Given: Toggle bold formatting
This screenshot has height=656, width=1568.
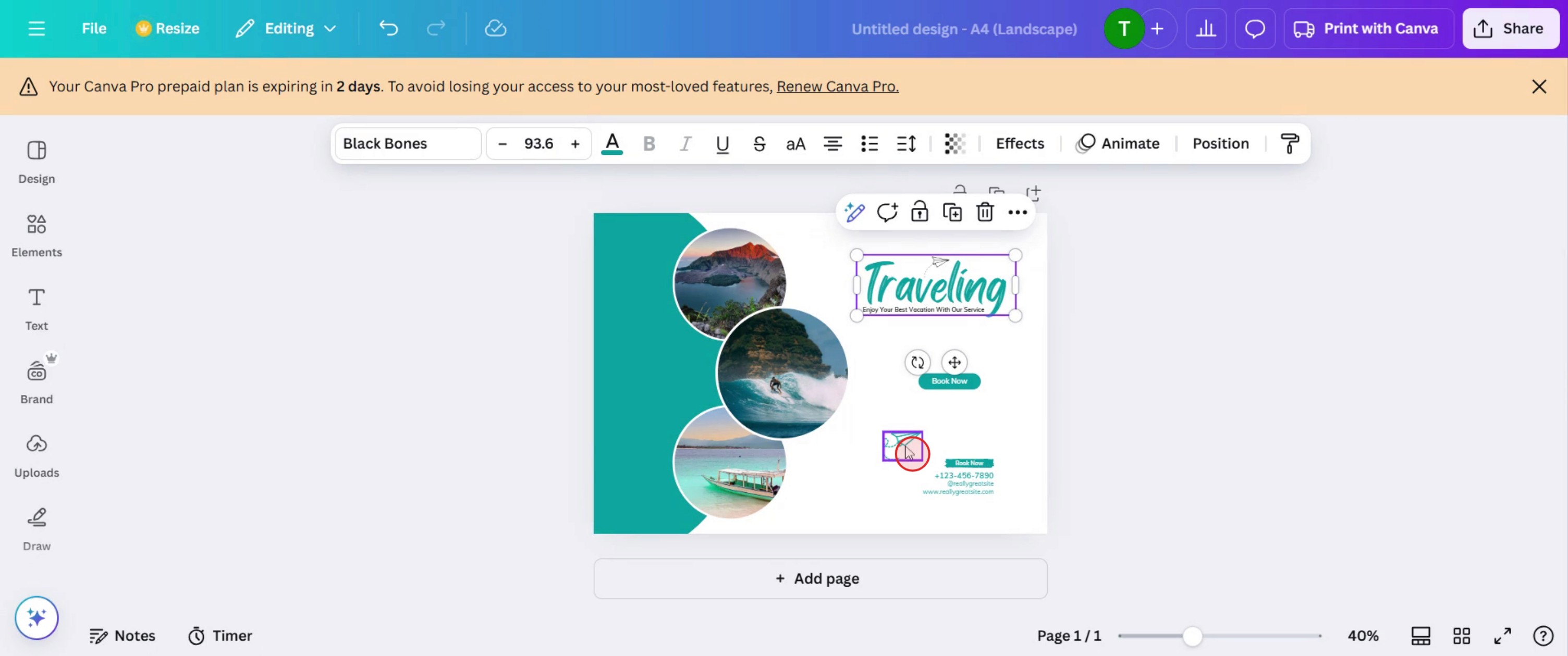Looking at the screenshot, I should [x=649, y=144].
